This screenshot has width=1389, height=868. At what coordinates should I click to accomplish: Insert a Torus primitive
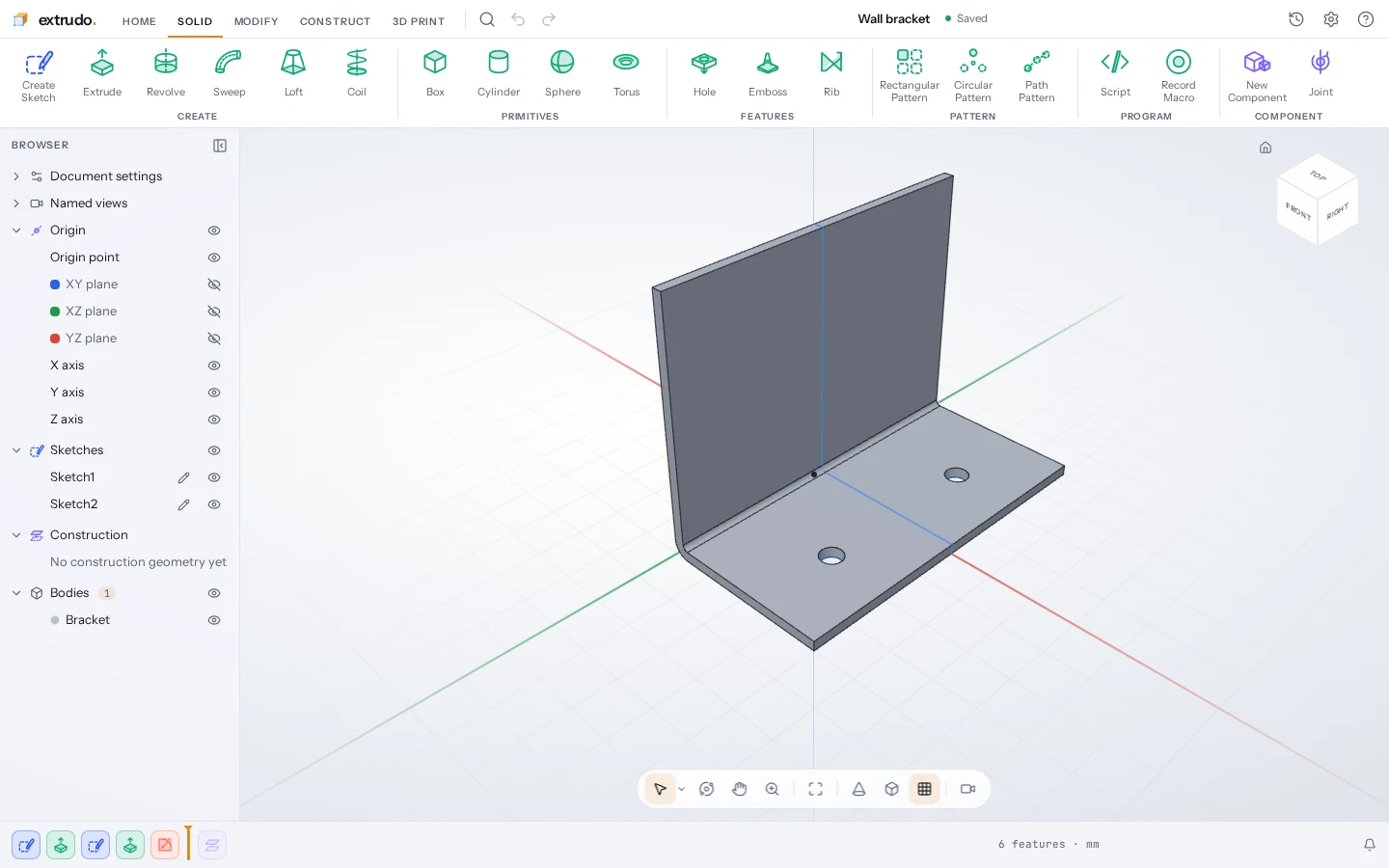click(x=626, y=73)
